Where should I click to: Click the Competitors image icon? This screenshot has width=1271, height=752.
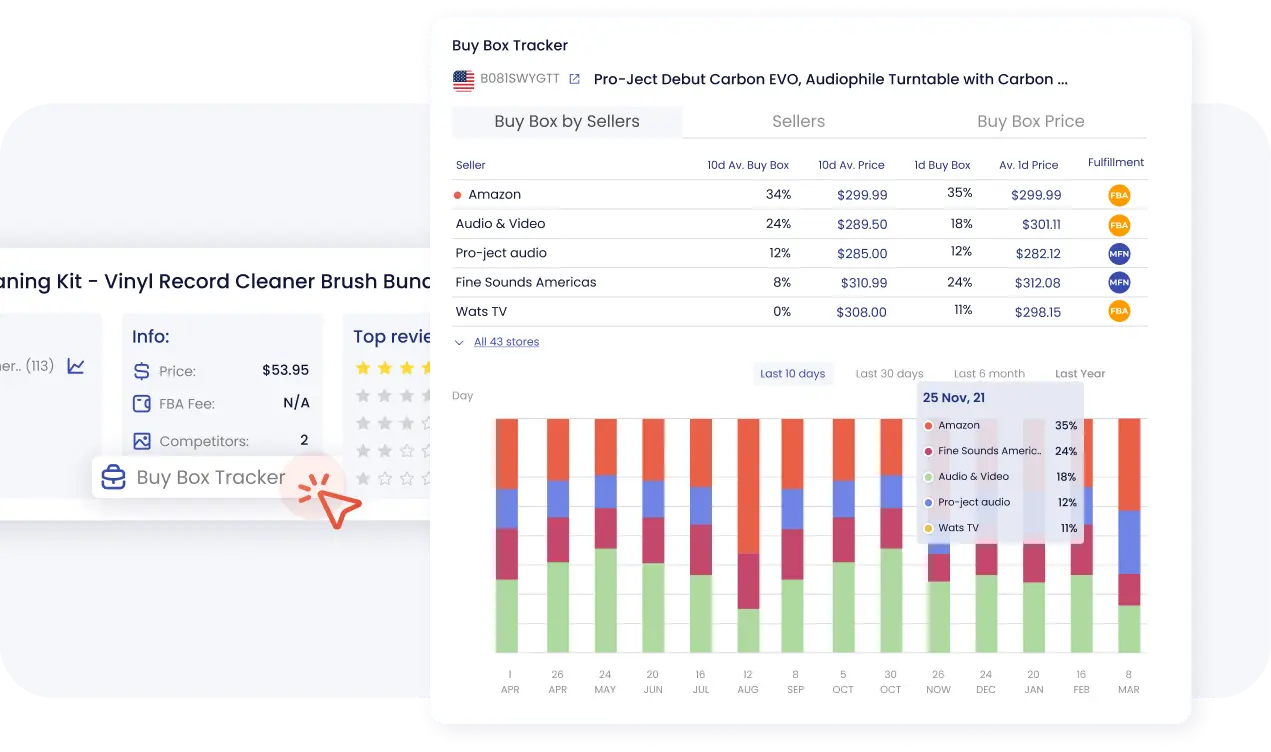pos(142,441)
